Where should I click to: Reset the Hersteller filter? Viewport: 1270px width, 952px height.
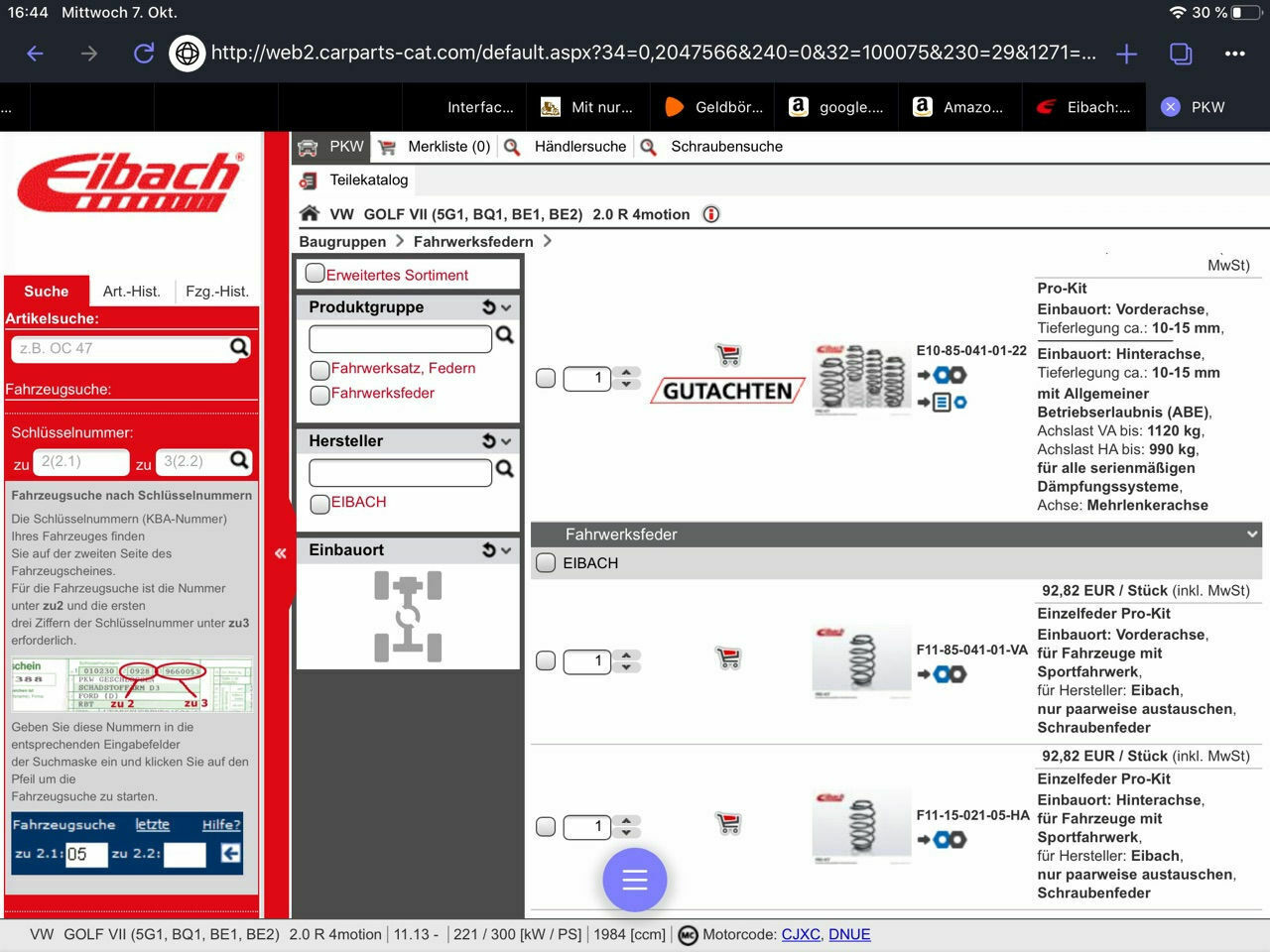(488, 441)
